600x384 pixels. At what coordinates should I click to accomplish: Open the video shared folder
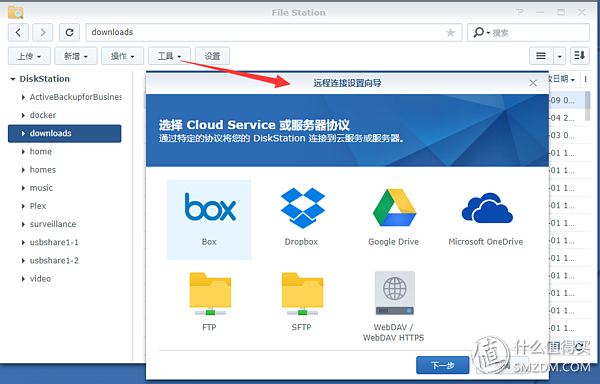click(40, 279)
